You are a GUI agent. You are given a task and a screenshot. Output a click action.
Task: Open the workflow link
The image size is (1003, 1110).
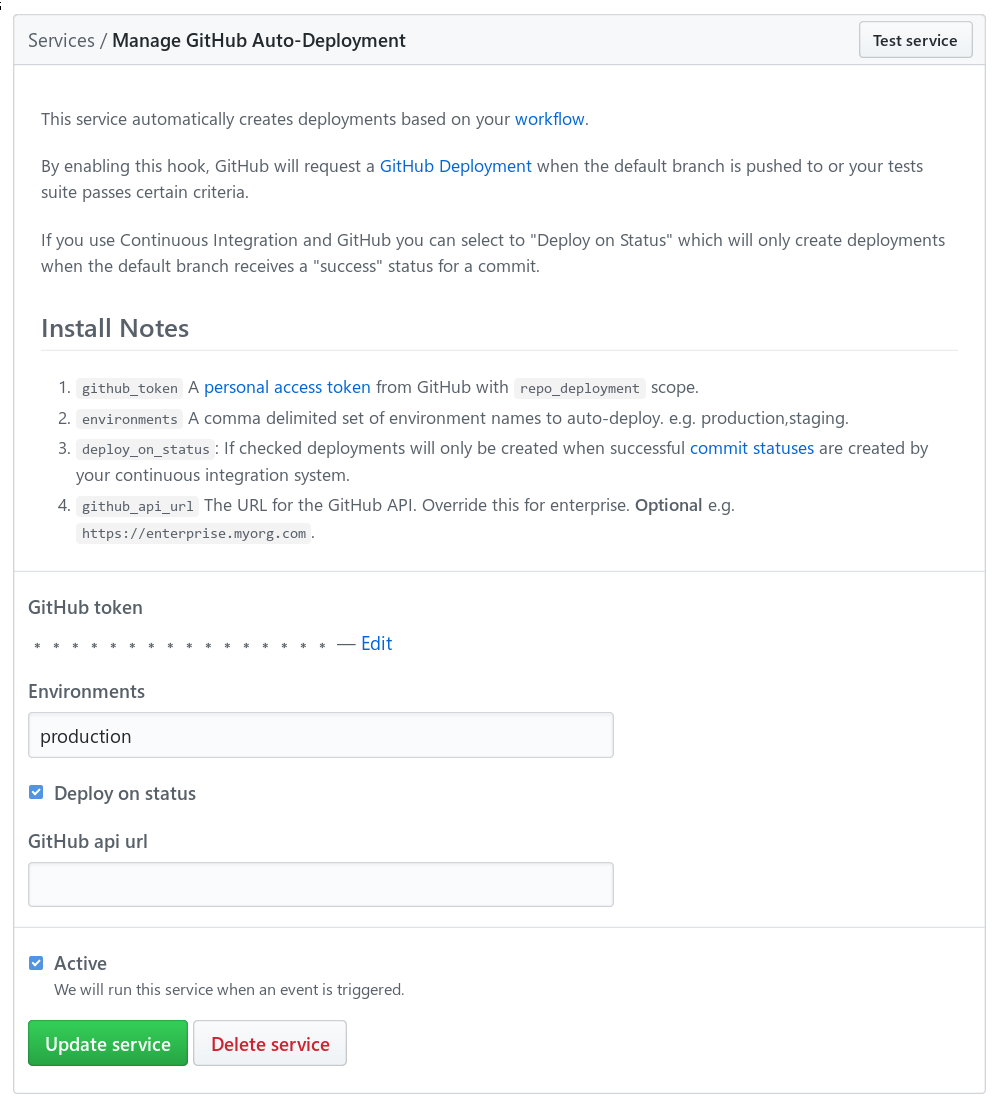tap(549, 118)
